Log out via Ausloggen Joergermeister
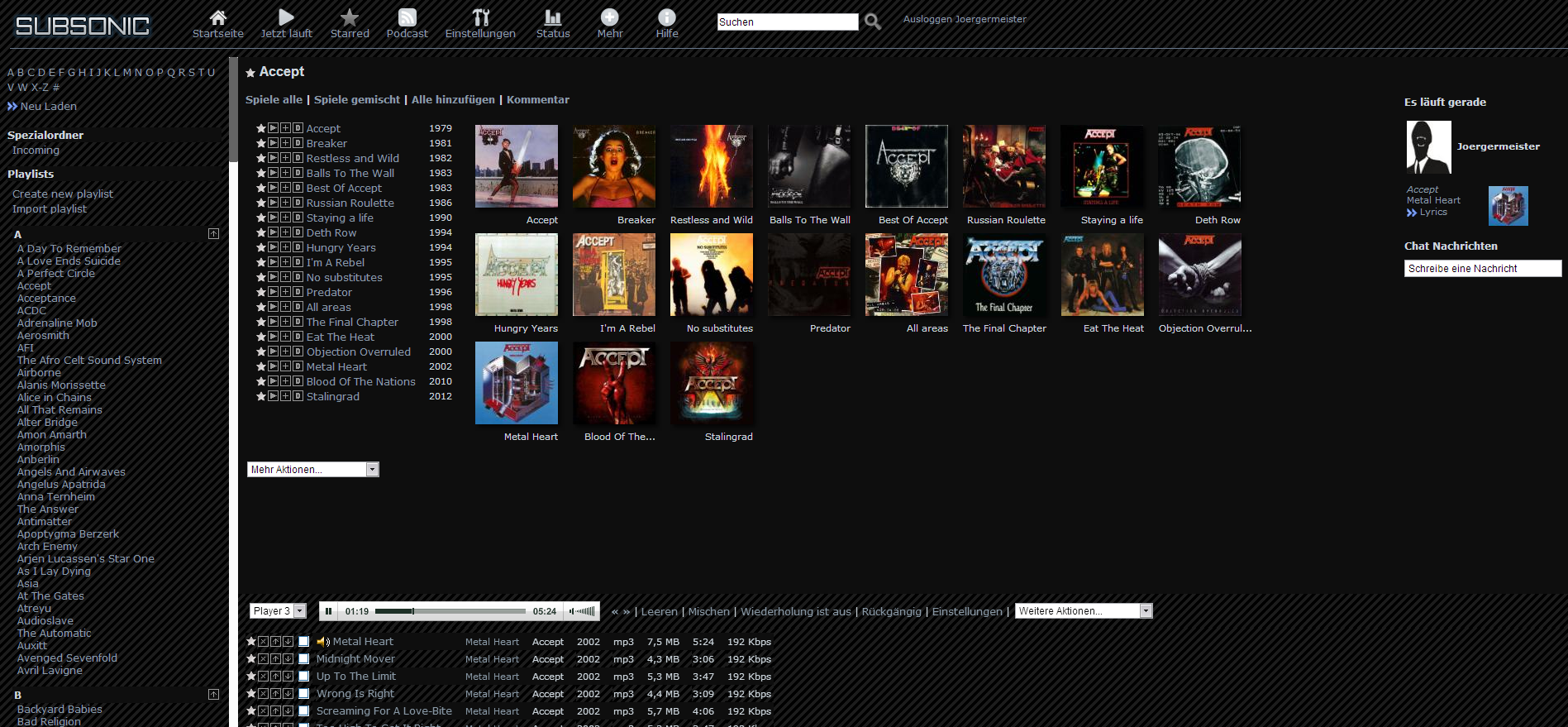The height and width of the screenshot is (727, 1568). pyautogui.click(x=965, y=19)
